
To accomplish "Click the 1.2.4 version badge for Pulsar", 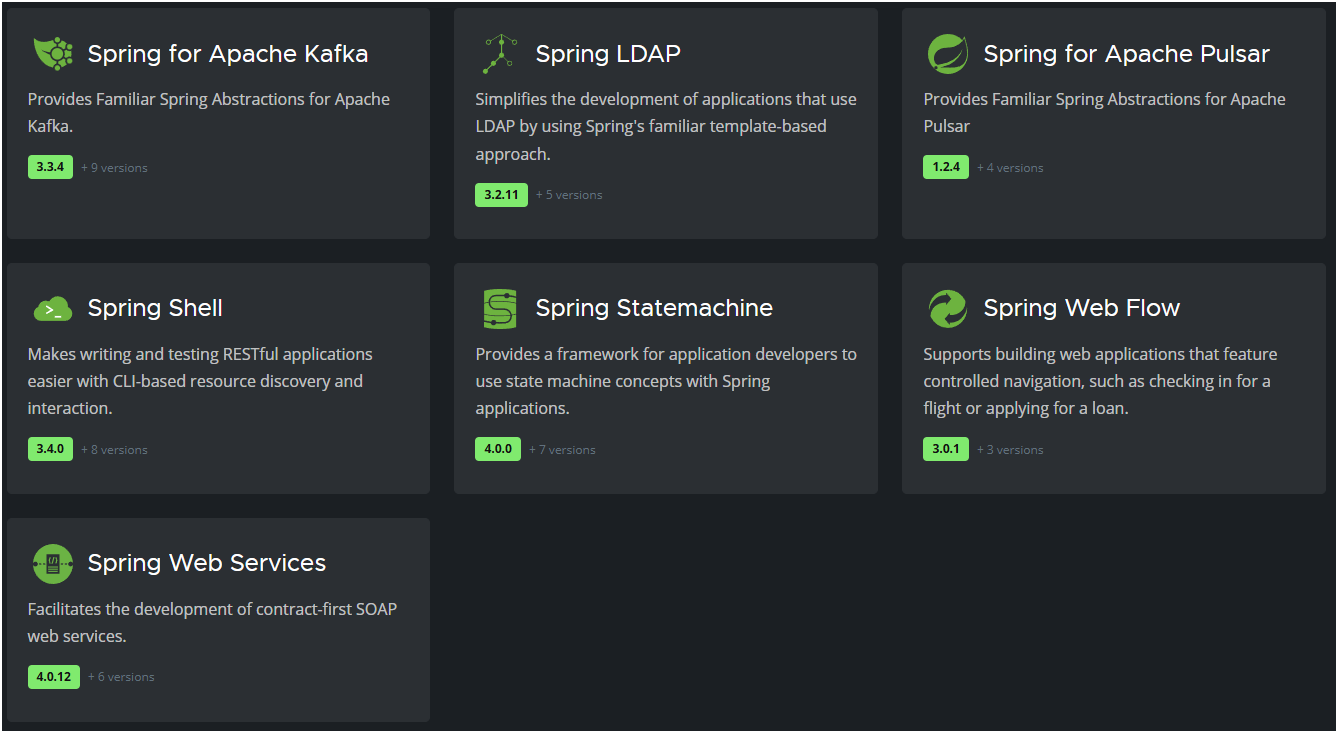I will click(x=946, y=167).
